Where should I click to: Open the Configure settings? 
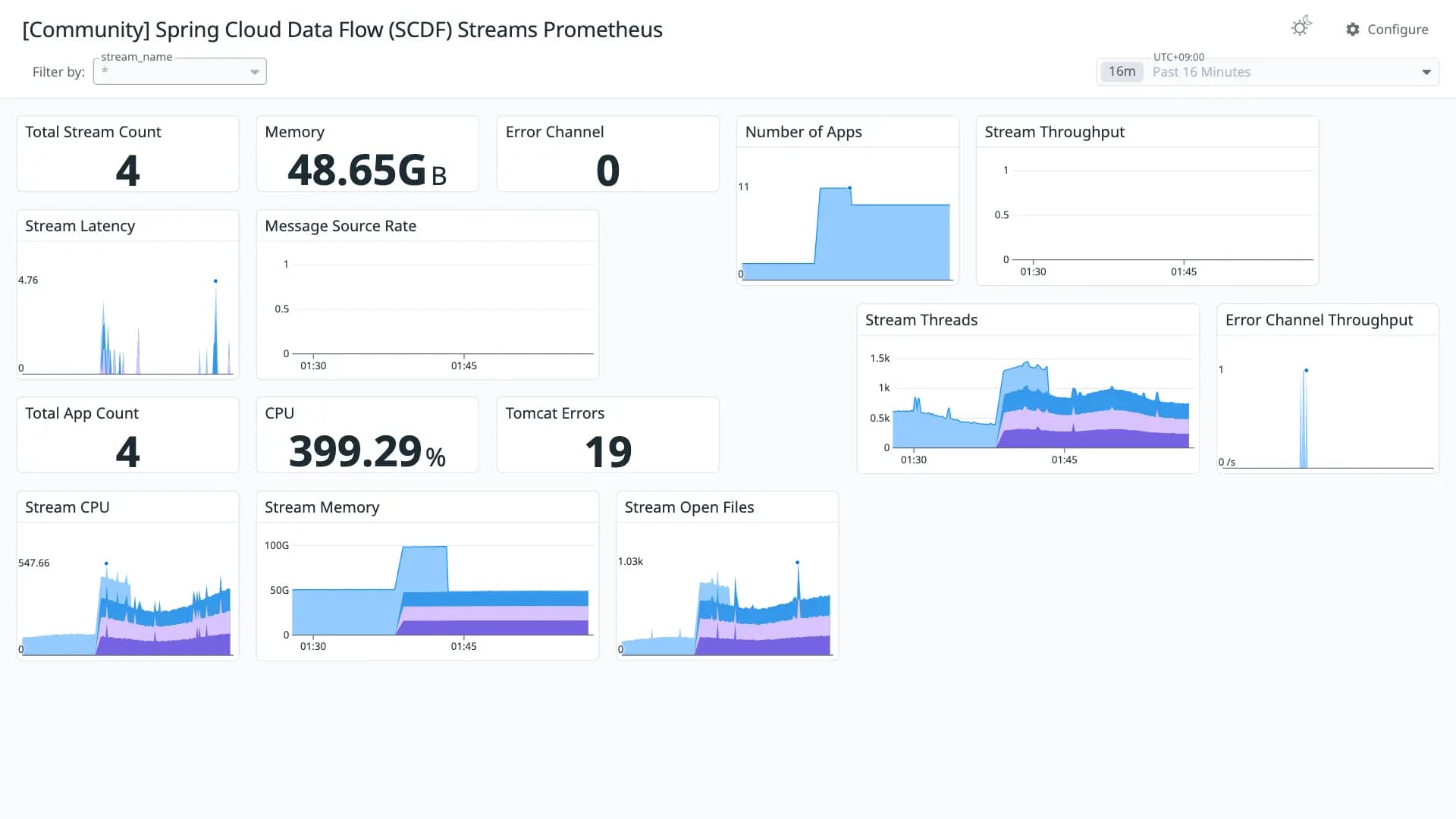click(1387, 30)
